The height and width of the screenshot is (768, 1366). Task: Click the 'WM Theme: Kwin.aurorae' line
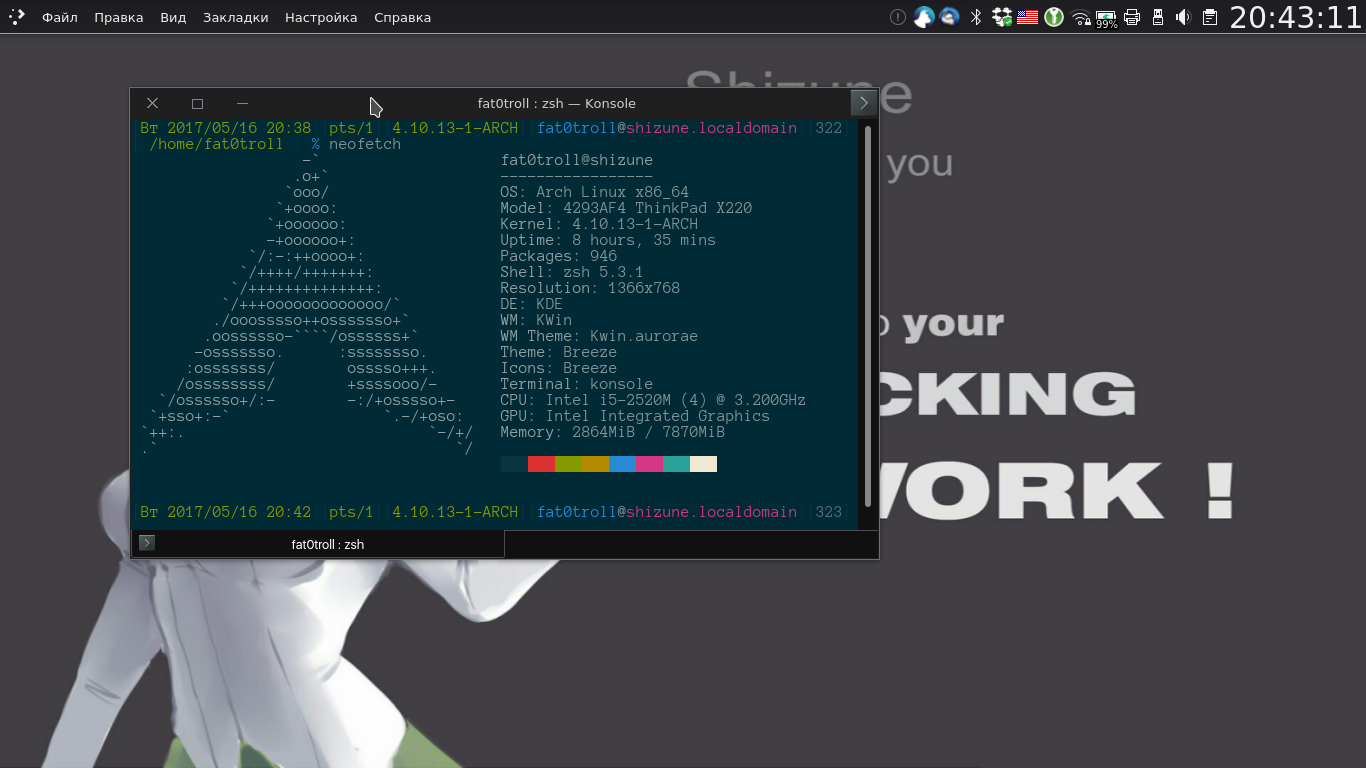[599, 336]
